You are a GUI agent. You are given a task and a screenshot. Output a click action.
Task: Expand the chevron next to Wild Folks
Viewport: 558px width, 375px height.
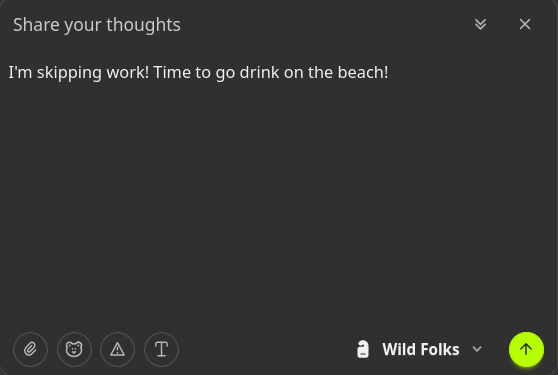(477, 349)
